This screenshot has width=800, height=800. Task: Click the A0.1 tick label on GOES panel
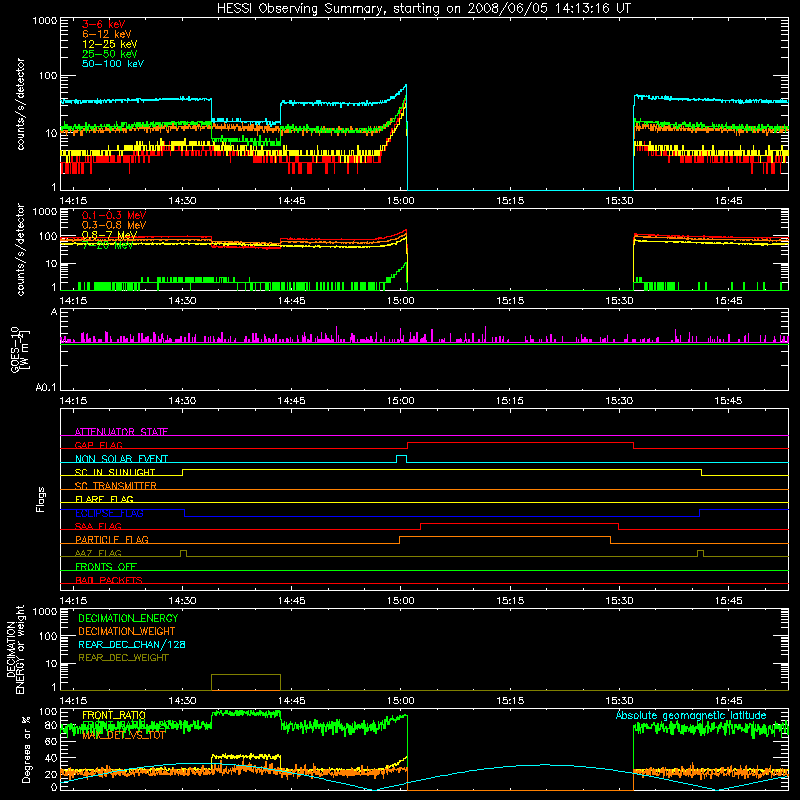click(46, 388)
